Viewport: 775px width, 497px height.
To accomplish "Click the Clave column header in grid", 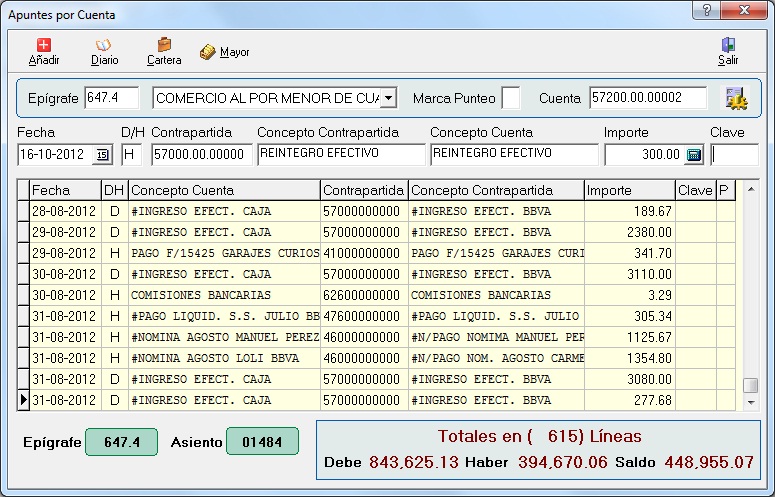I will (x=695, y=190).
